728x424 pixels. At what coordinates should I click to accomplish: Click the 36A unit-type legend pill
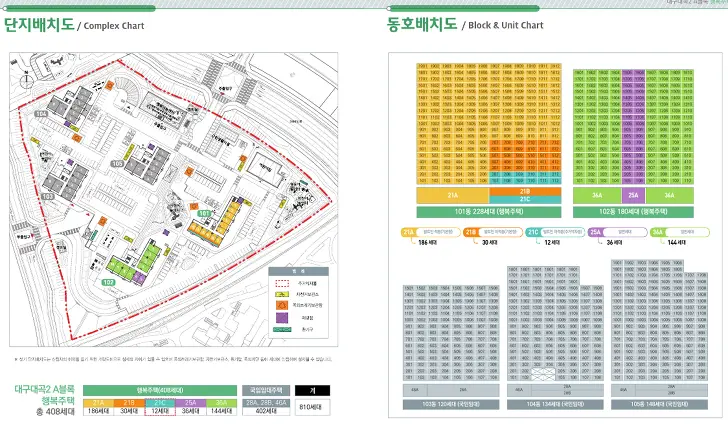tap(680, 232)
